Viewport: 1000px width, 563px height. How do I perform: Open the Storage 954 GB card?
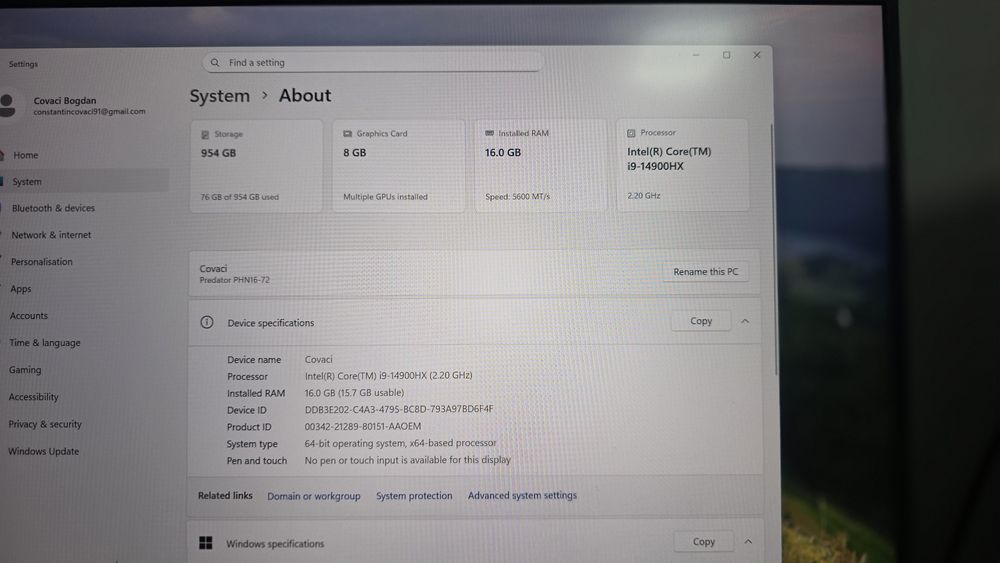point(256,166)
